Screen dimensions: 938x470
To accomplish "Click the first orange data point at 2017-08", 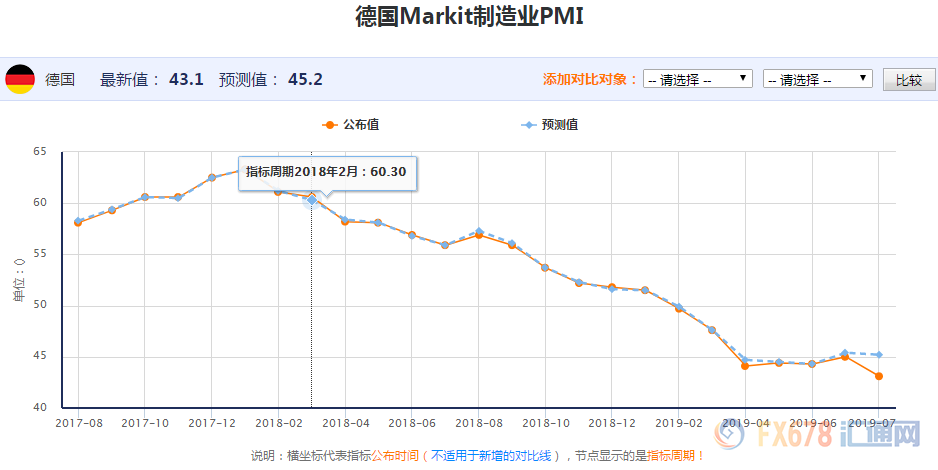I will tap(78, 222).
